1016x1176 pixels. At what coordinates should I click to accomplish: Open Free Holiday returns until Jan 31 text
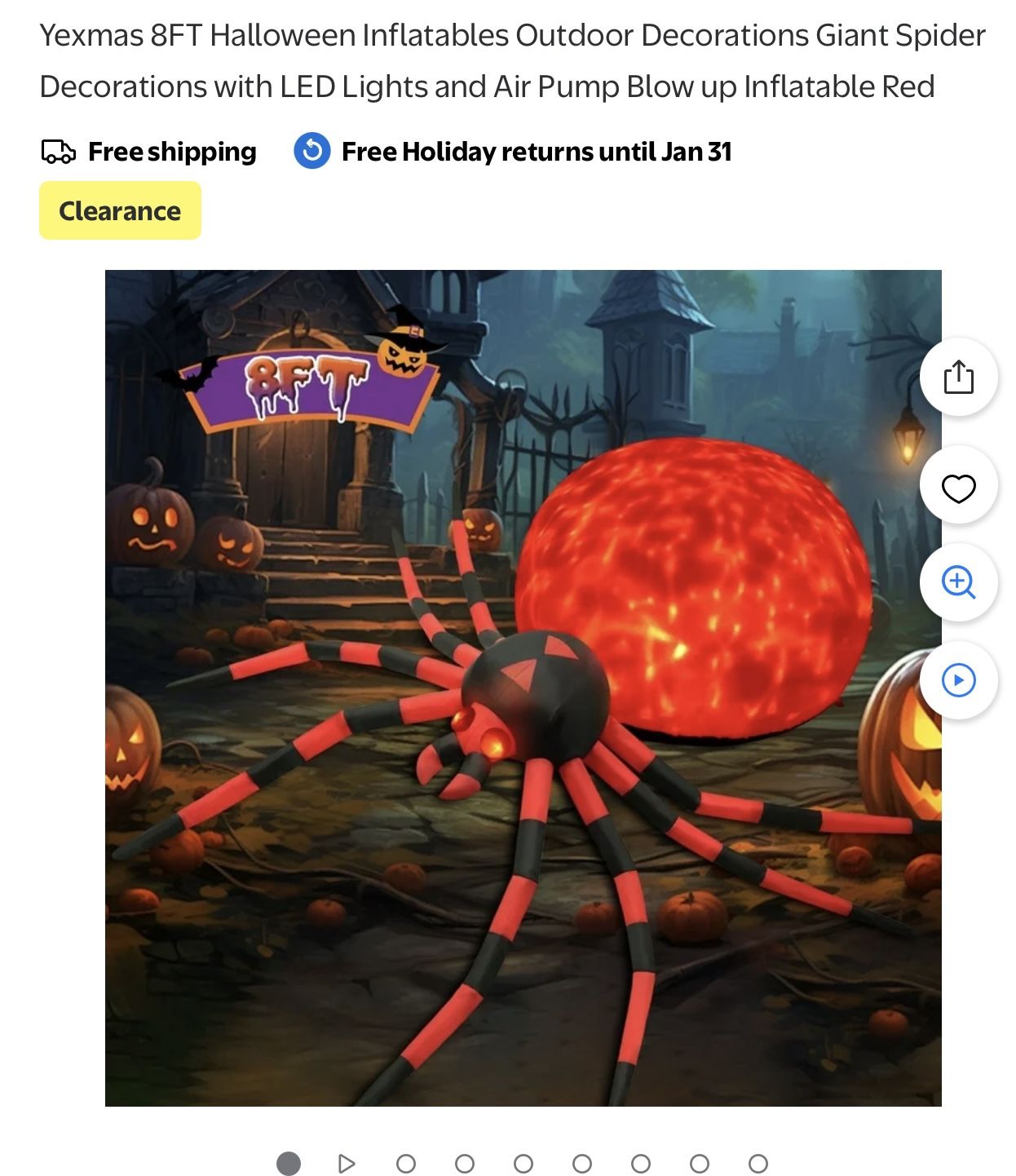(x=537, y=152)
